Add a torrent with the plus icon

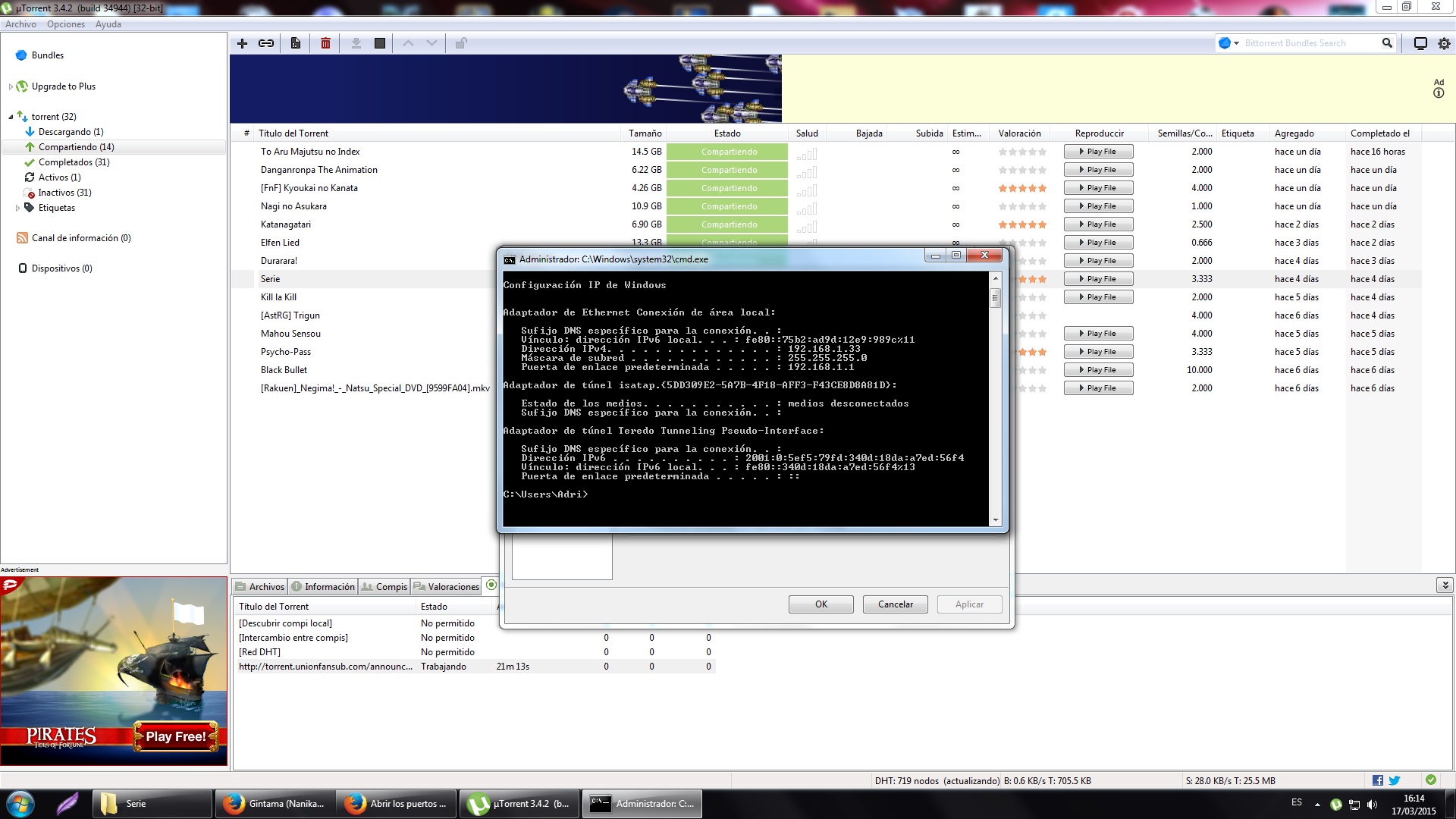pyautogui.click(x=242, y=43)
